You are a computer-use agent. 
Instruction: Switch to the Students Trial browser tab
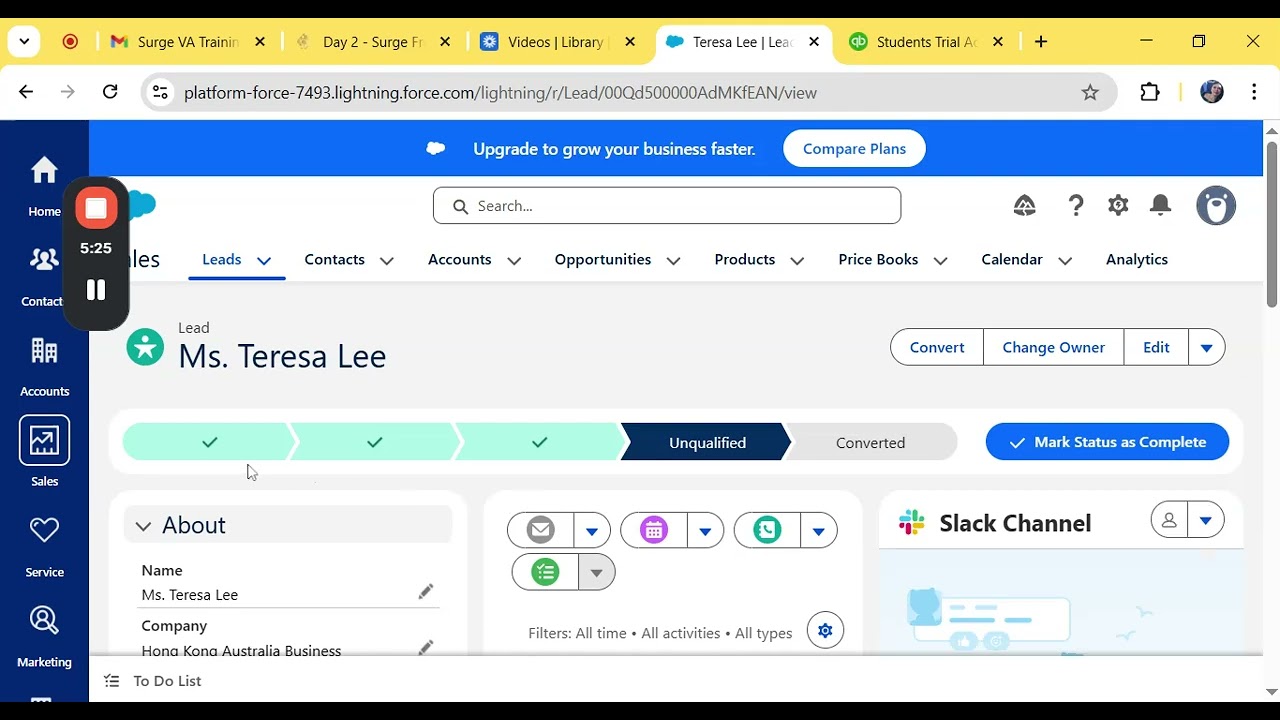tap(927, 42)
